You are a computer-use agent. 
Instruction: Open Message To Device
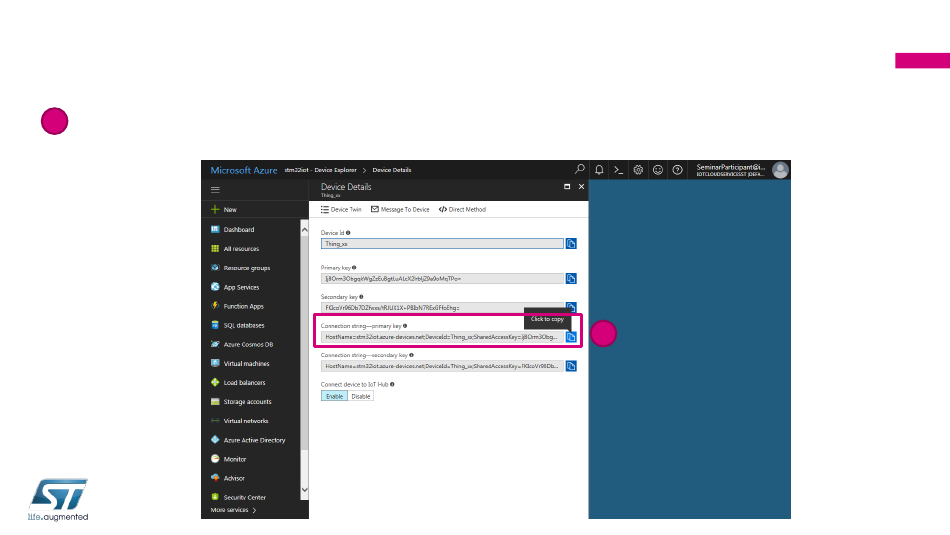coord(400,210)
